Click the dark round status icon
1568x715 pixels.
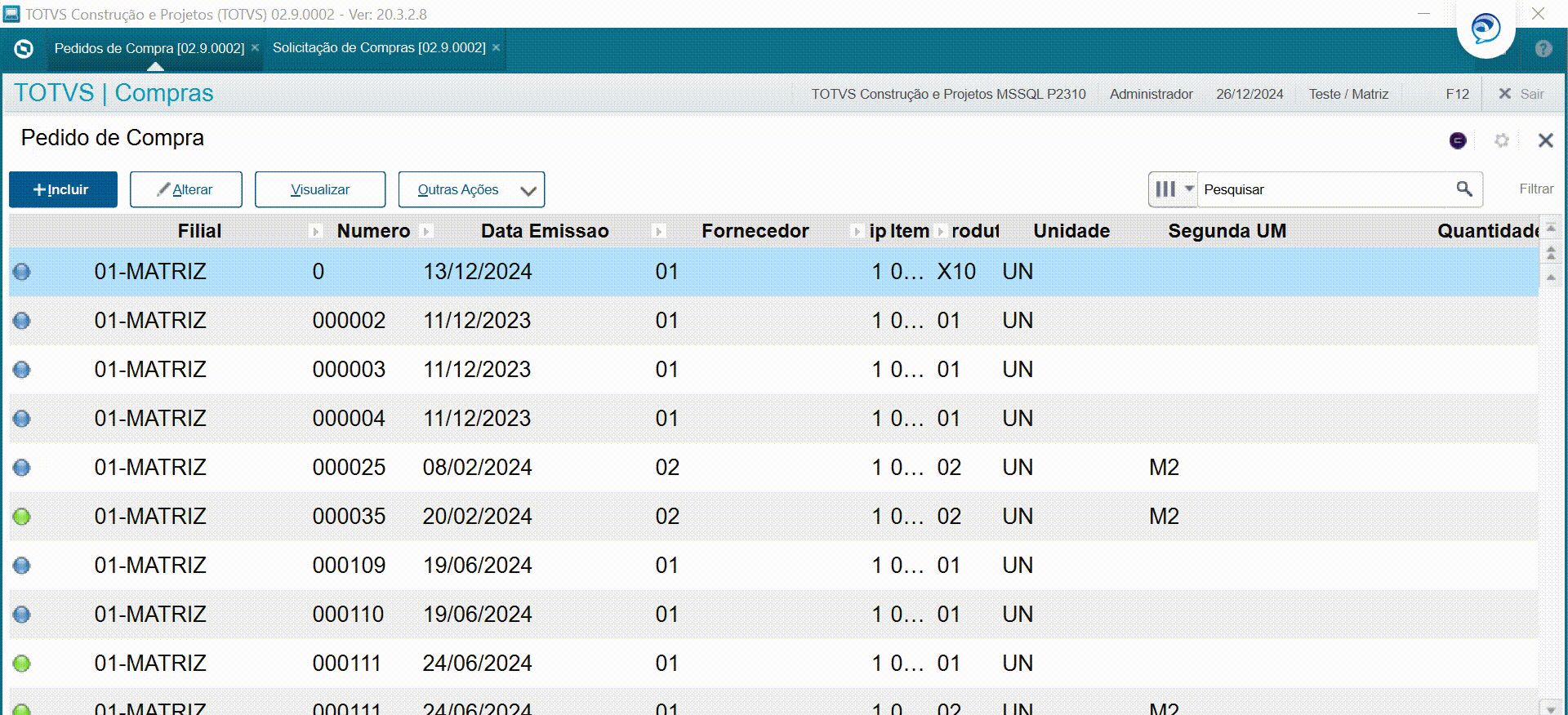tap(1458, 140)
